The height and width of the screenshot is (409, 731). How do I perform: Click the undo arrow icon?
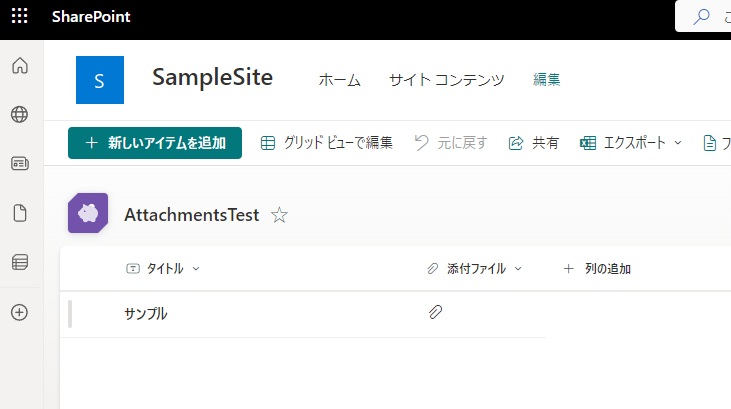421,143
